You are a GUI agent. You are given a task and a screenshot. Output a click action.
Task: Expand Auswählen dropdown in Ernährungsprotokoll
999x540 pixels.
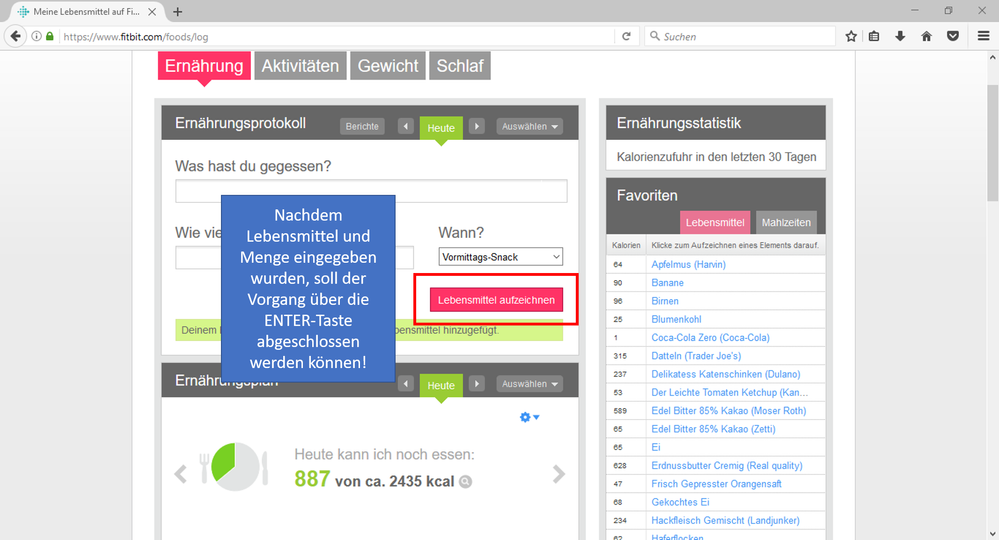[x=530, y=127]
